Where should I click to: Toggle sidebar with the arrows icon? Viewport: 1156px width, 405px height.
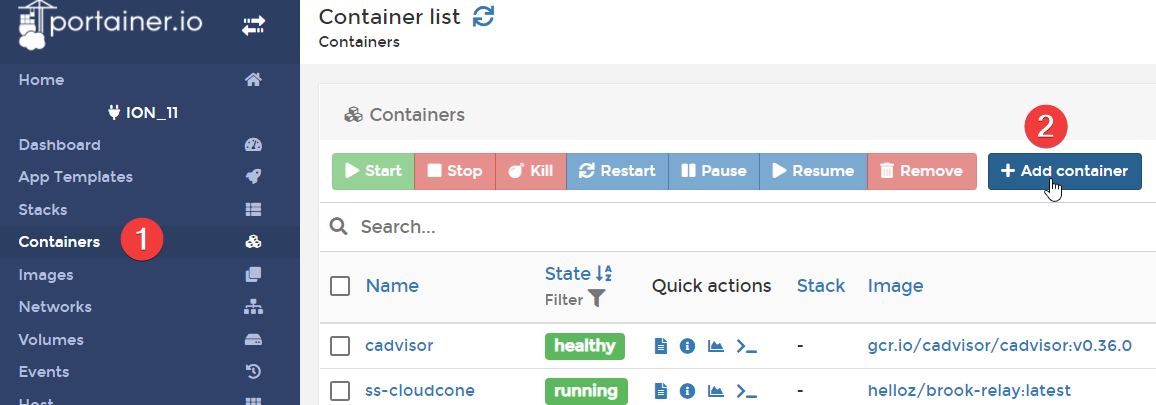[x=253, y=26]
